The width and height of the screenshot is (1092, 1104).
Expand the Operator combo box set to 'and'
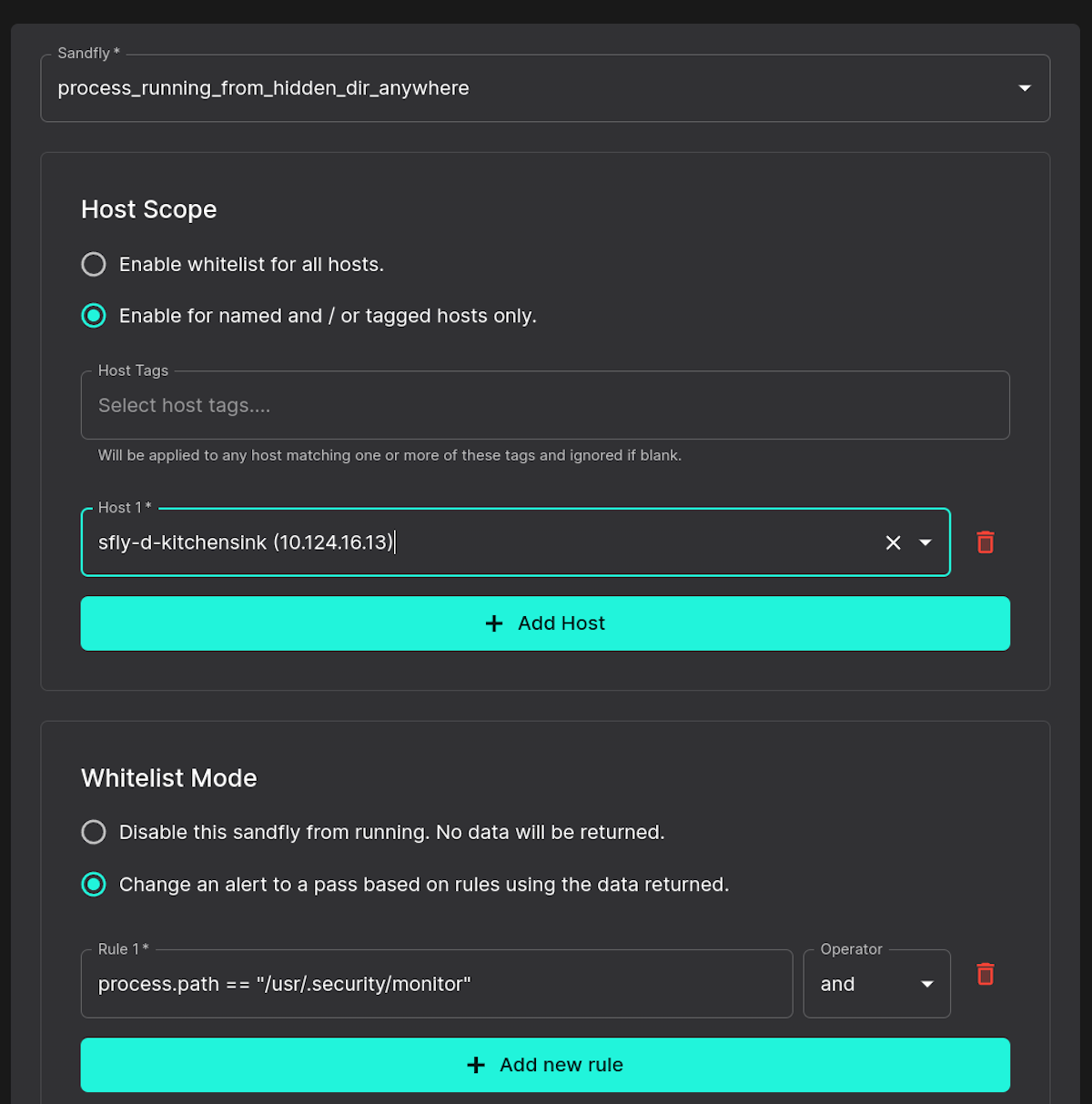pyautogui.click(x=876, y=984)
